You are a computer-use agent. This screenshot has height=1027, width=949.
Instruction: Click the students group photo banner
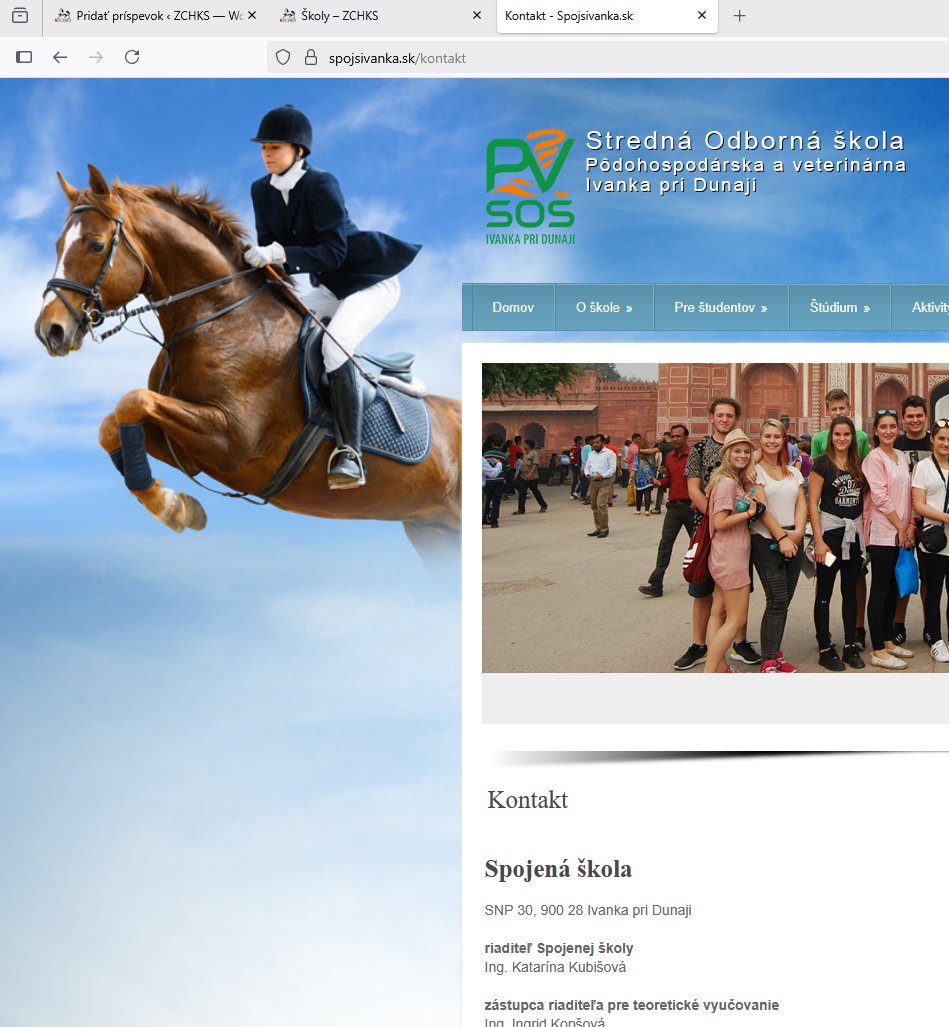715,517
